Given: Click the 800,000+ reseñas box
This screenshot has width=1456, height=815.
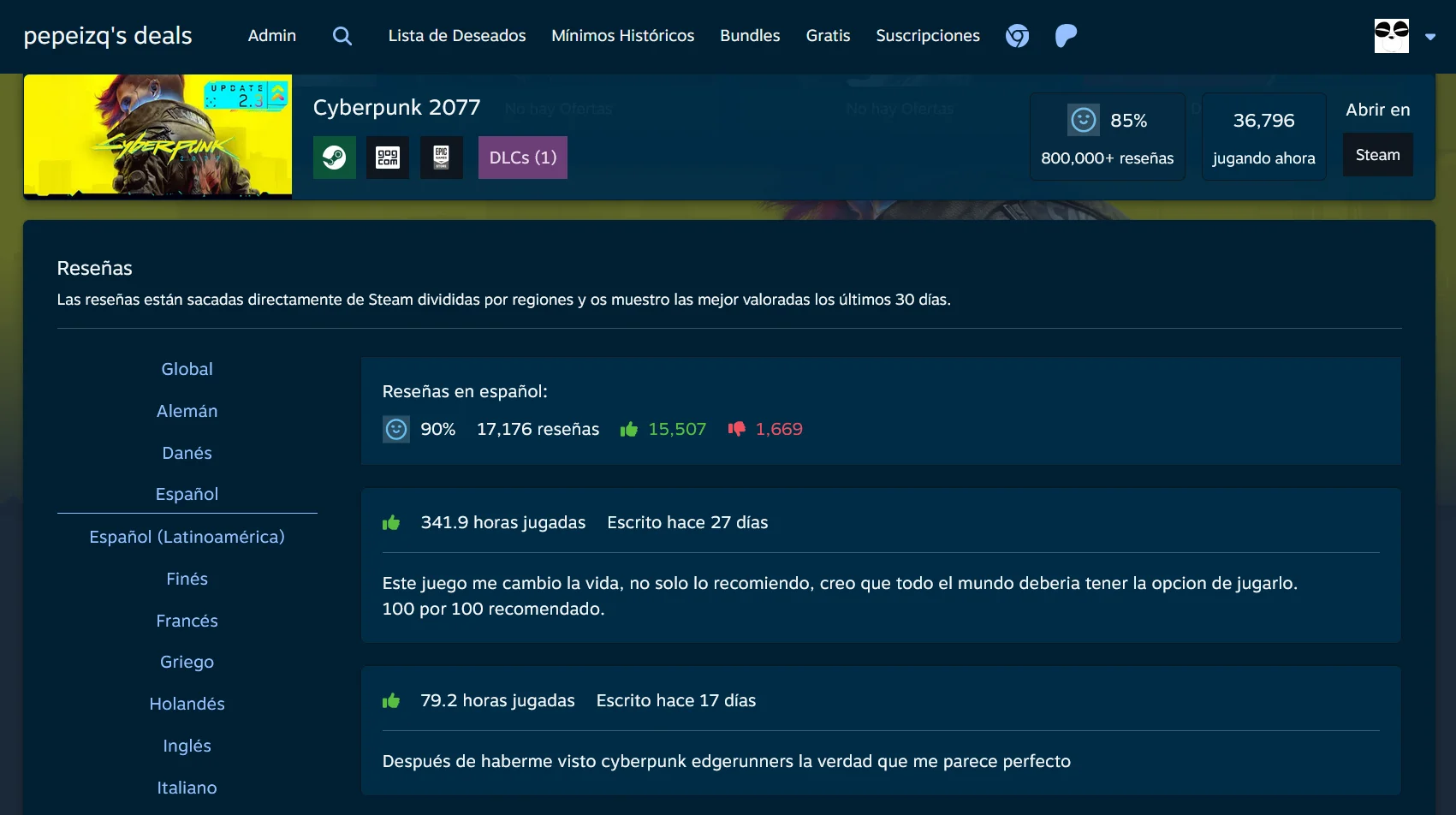Looking at the screenshot, I should 1108,136.
